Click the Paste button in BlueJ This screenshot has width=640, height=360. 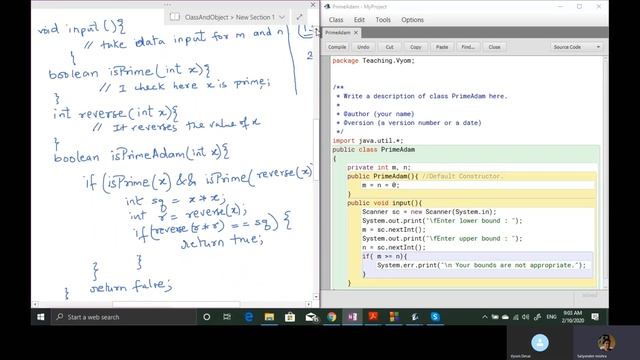pos(442,47)
